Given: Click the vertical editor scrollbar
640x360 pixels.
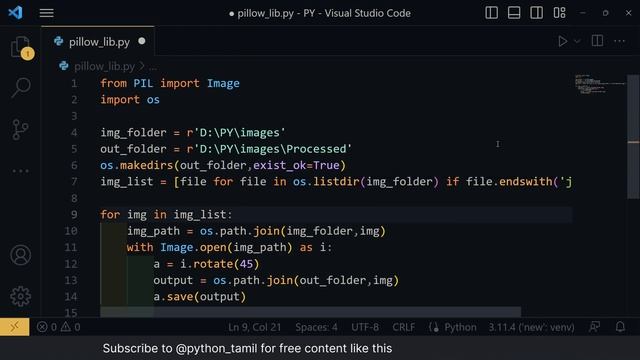Looking at the screenshot, I should coord(633,136).
